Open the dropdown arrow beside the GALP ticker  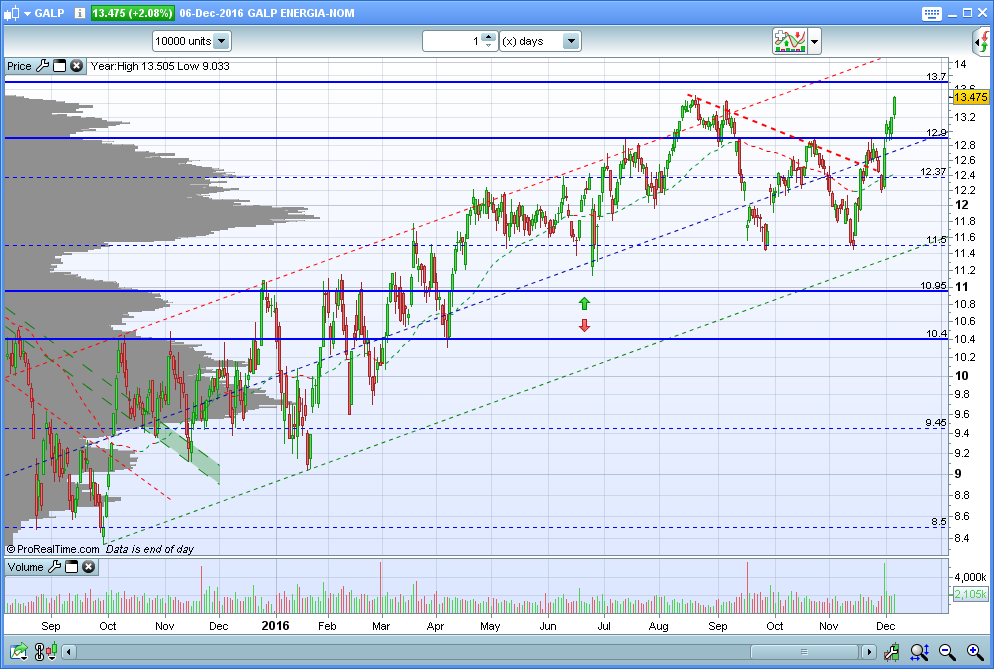(x=27, y=13)
